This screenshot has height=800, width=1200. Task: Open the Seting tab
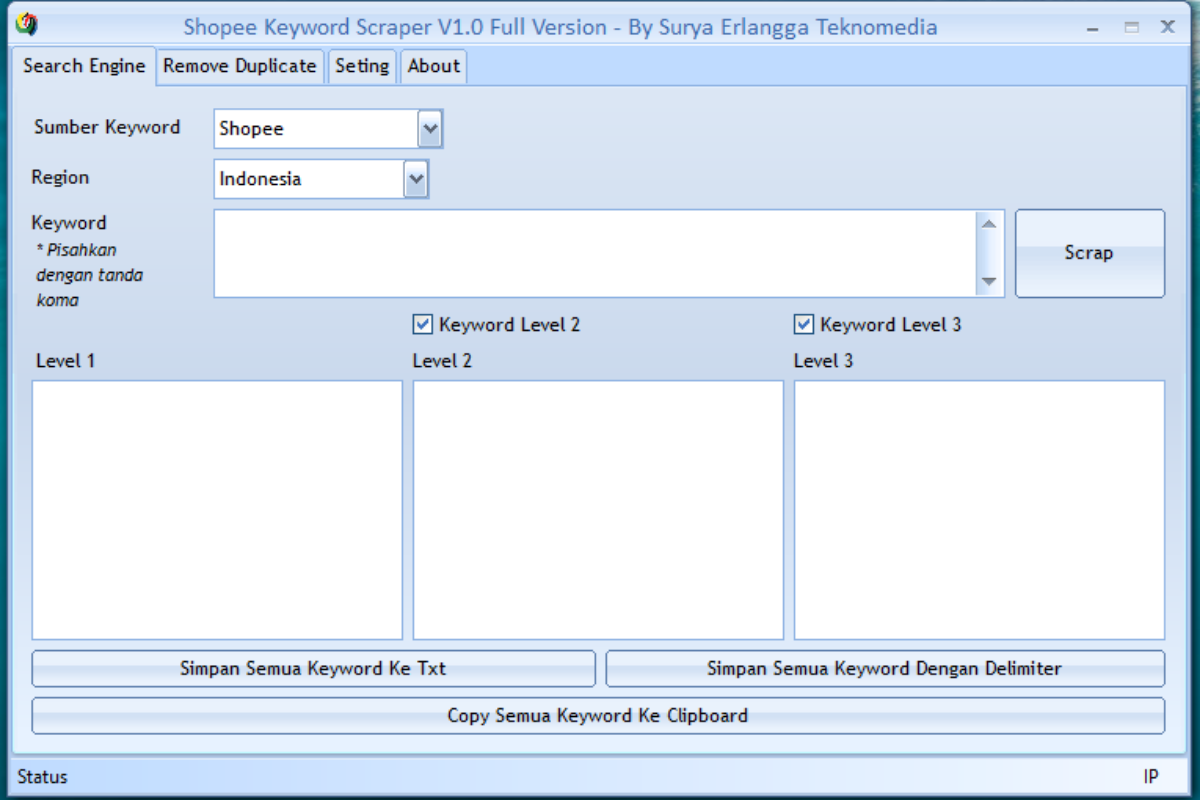[x=362, y=66]
